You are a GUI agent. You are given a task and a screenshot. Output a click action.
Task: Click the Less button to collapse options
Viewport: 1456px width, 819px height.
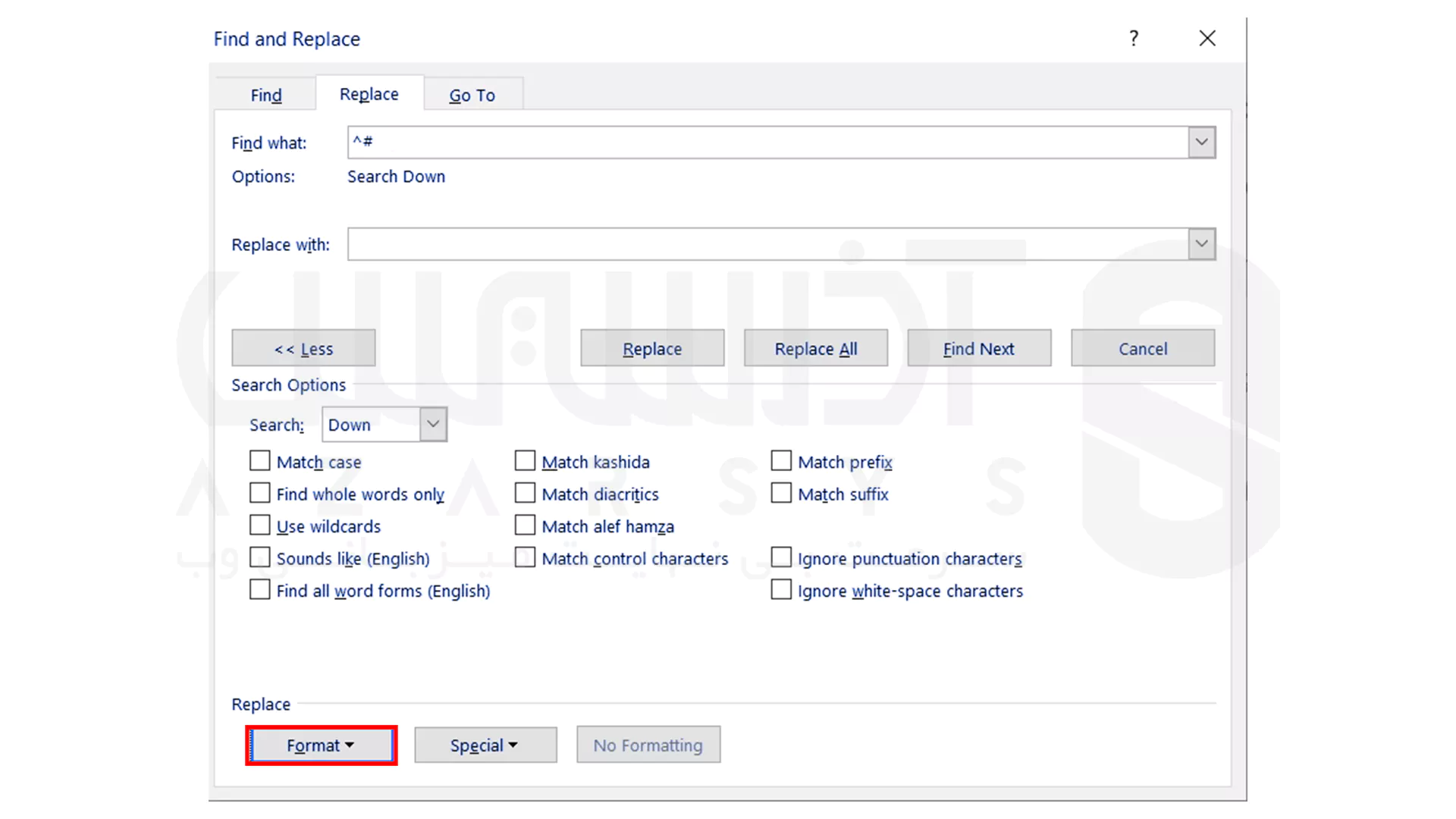(x=303, y=348)
